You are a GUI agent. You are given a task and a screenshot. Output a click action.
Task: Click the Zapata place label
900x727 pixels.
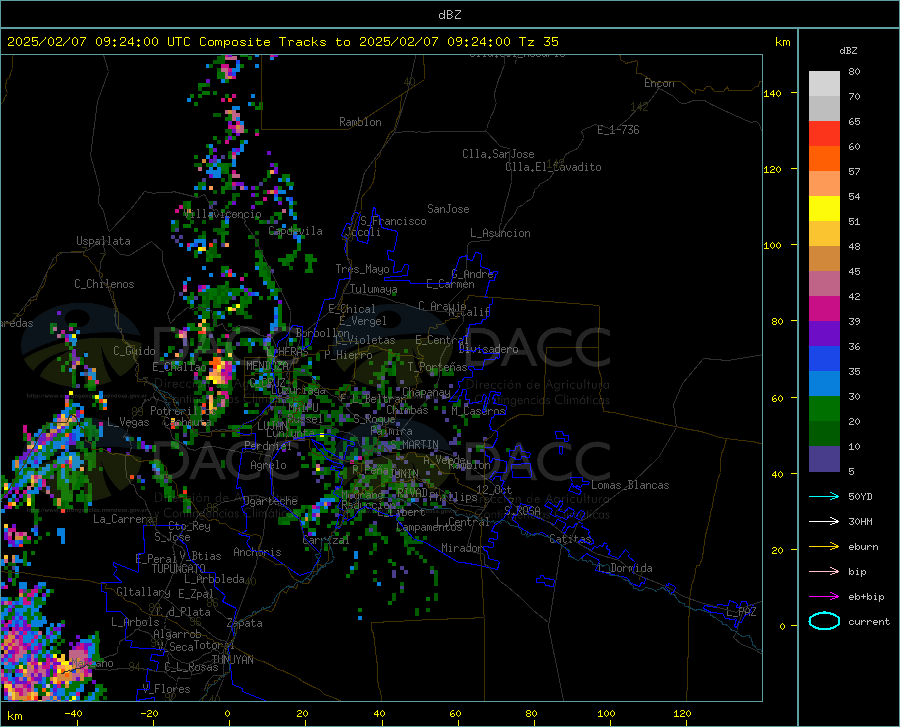point(245,623)
